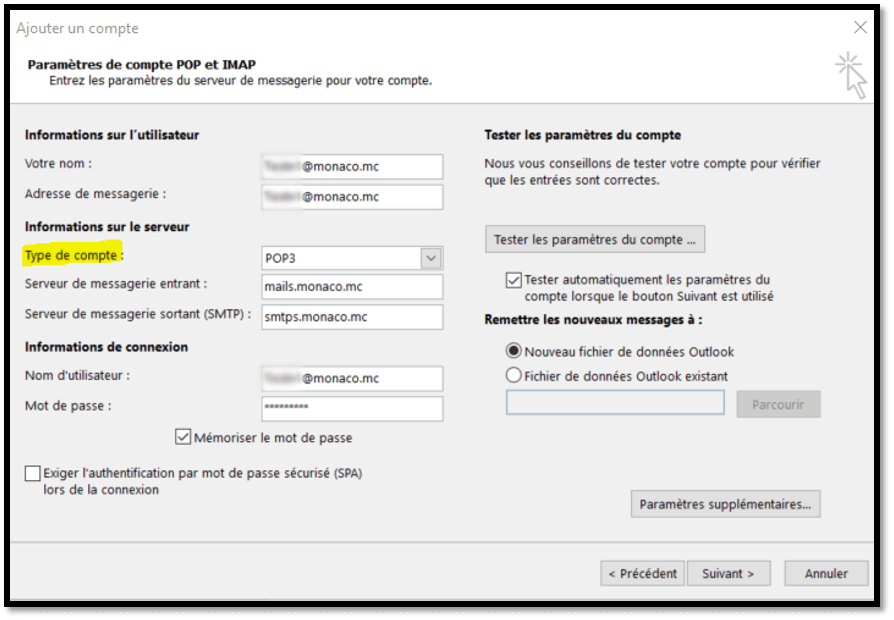This screenshot has height=620, width=894.
Task: Go back with the Précédent button
Action: [643, 574]
